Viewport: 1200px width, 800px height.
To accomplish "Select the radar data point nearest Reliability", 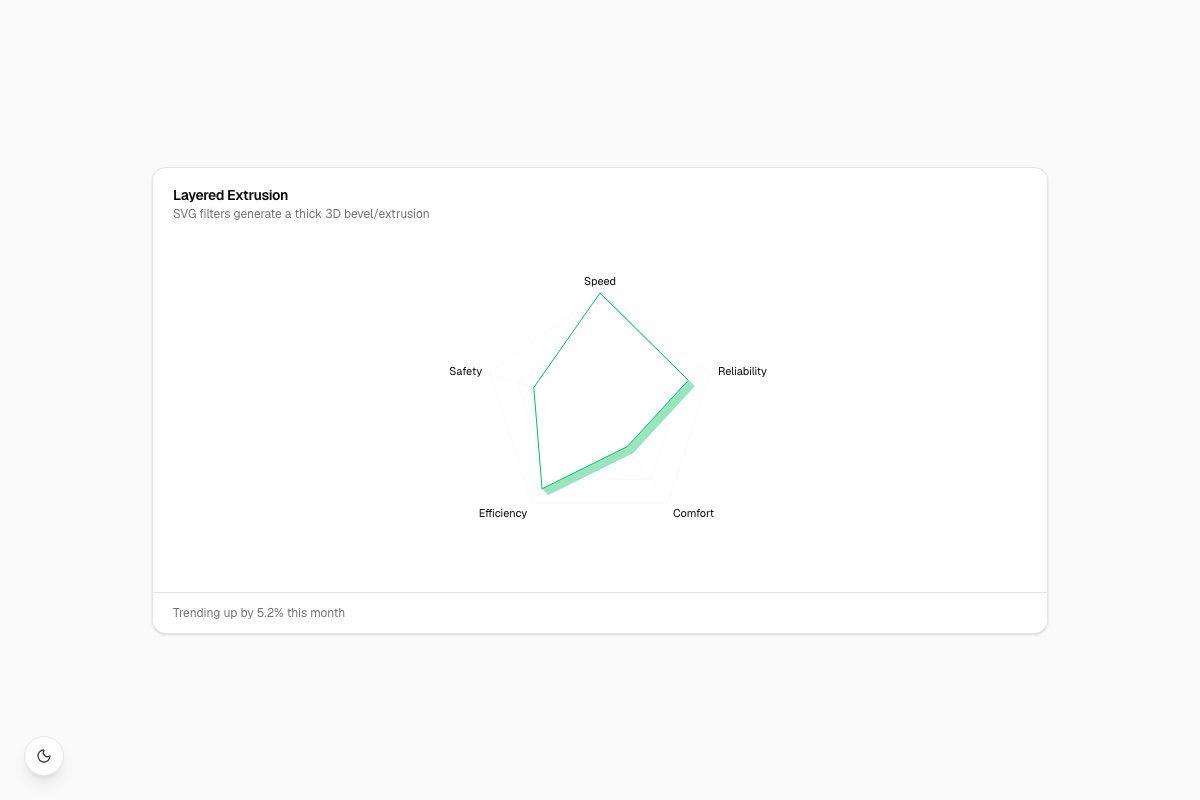I will point(689,381).
